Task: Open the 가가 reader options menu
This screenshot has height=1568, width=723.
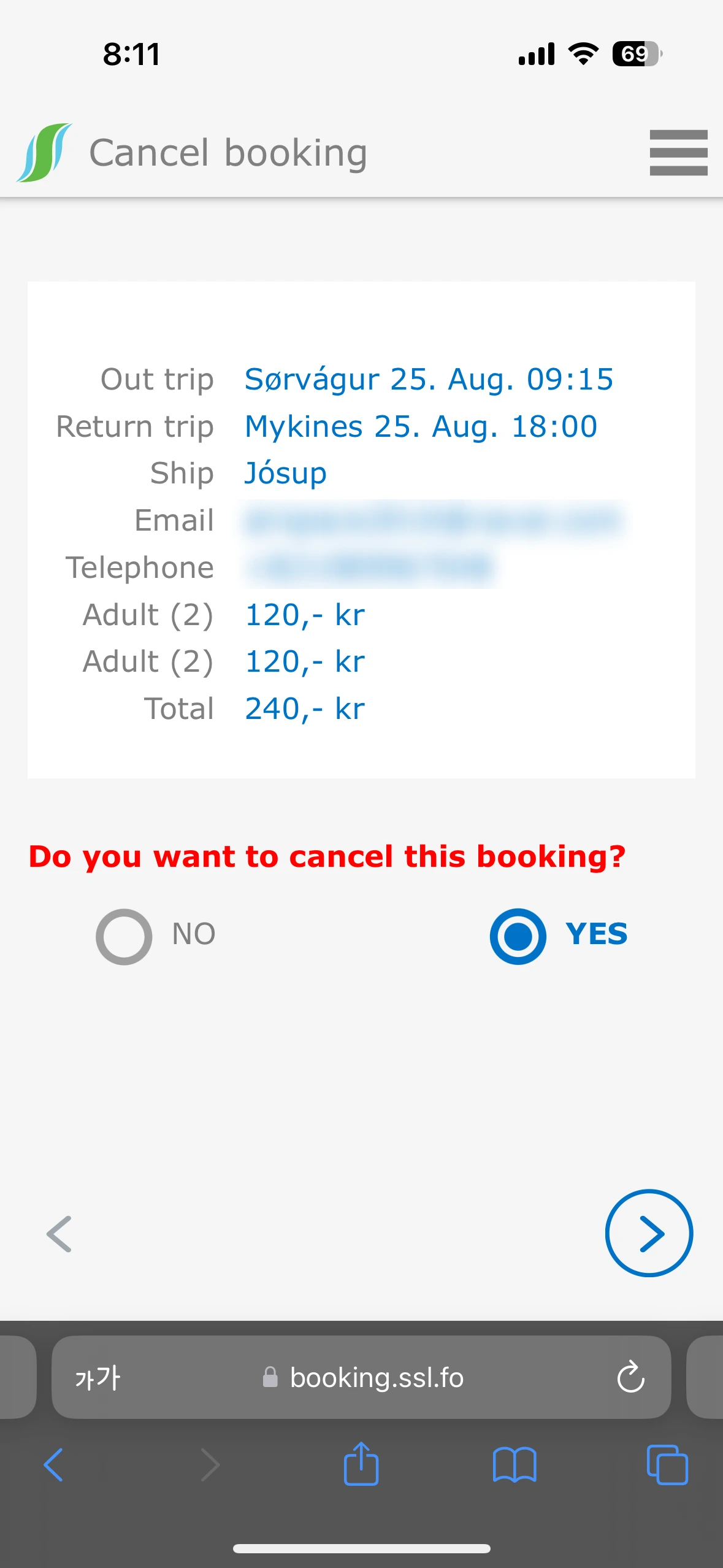Action: tap(98, 1377)
